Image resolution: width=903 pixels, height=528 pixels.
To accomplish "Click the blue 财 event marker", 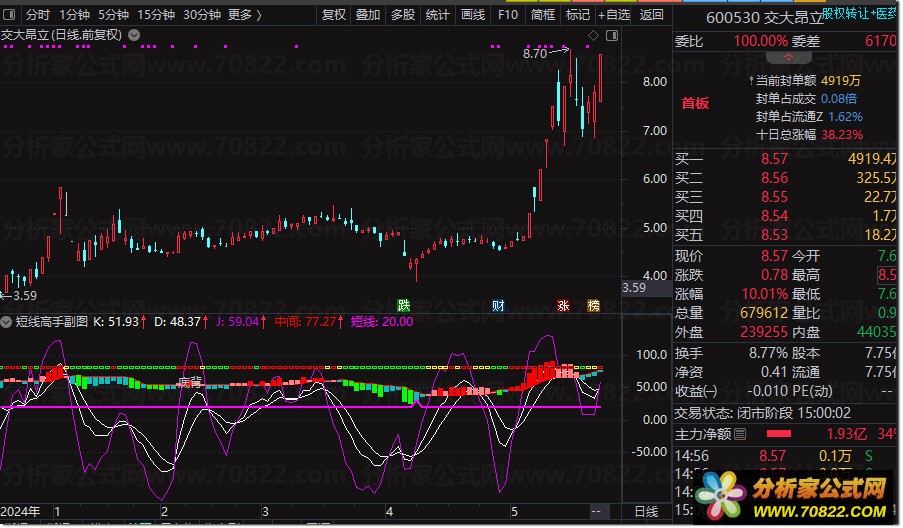I will [498, 305].
